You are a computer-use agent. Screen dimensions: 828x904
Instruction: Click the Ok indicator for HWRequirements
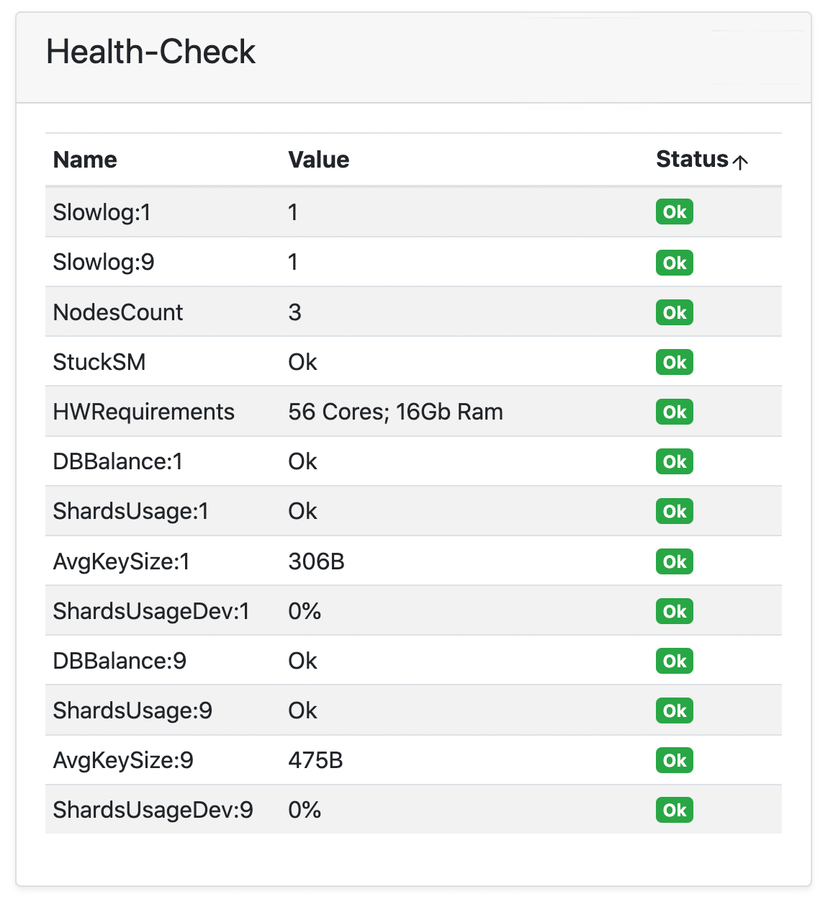coord(674,412)
